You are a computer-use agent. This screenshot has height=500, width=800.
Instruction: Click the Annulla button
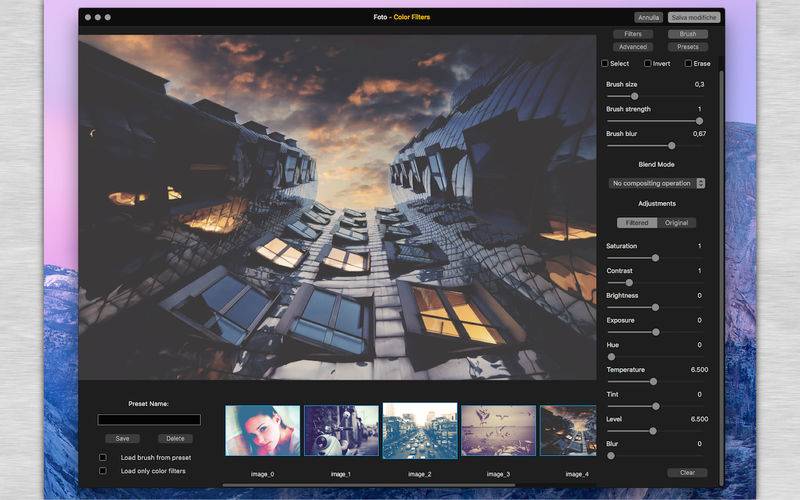tap(648, 17)
